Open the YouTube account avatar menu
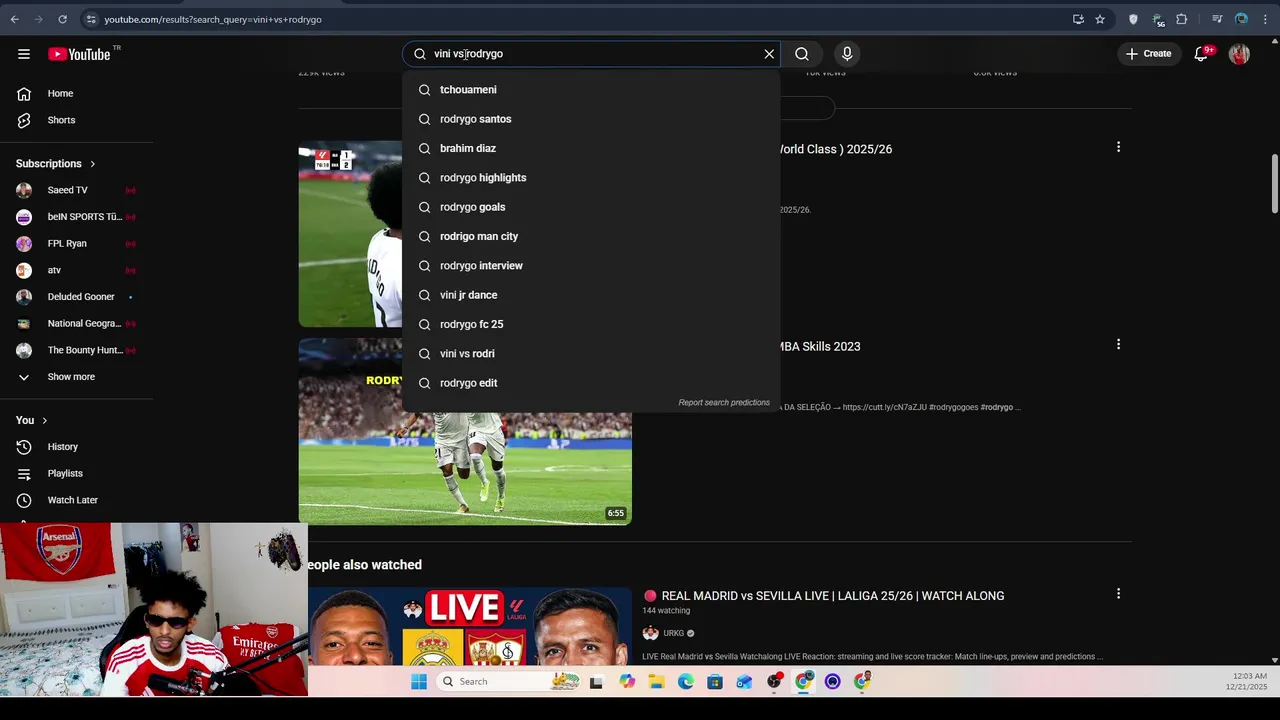 1239,54
